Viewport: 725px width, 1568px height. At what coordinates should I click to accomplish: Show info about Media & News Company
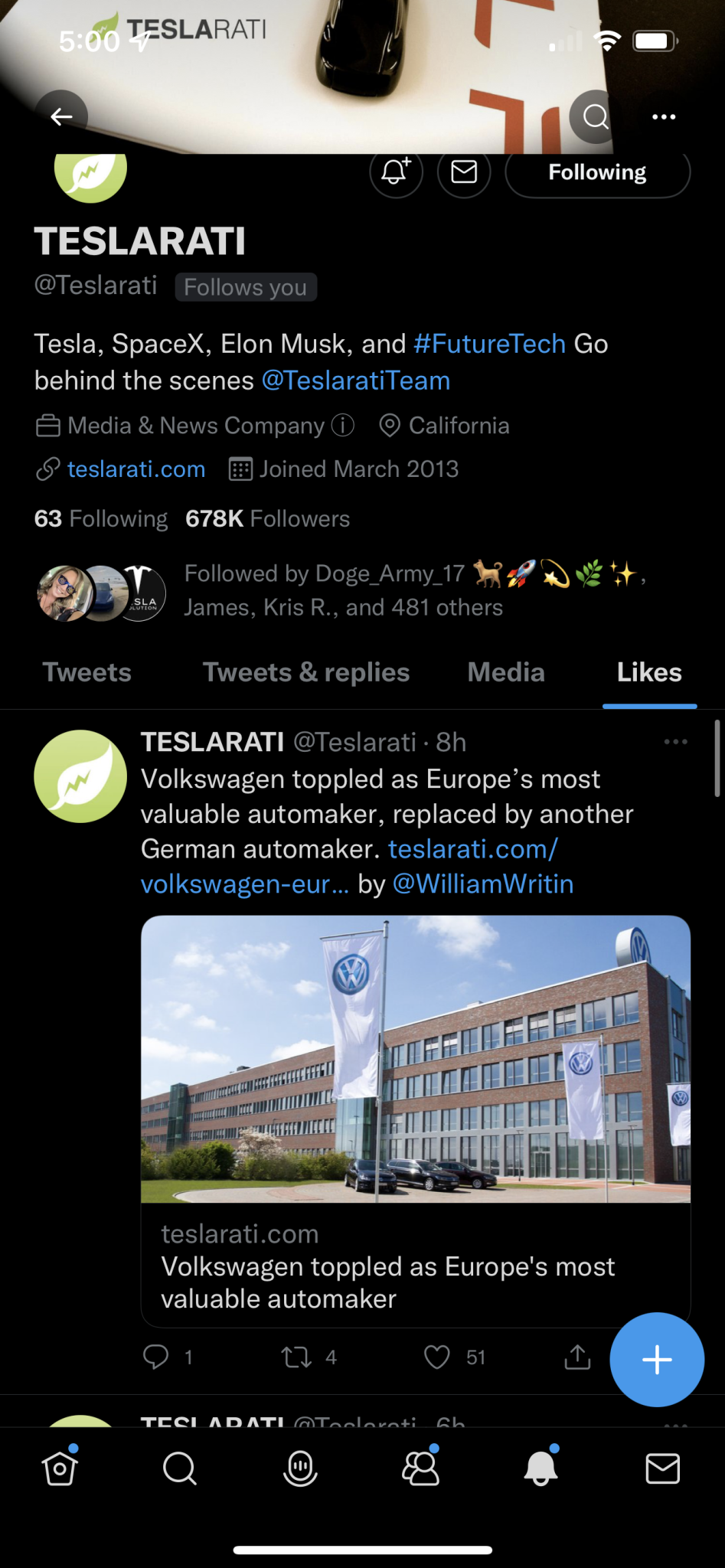(x=343, y=425)
